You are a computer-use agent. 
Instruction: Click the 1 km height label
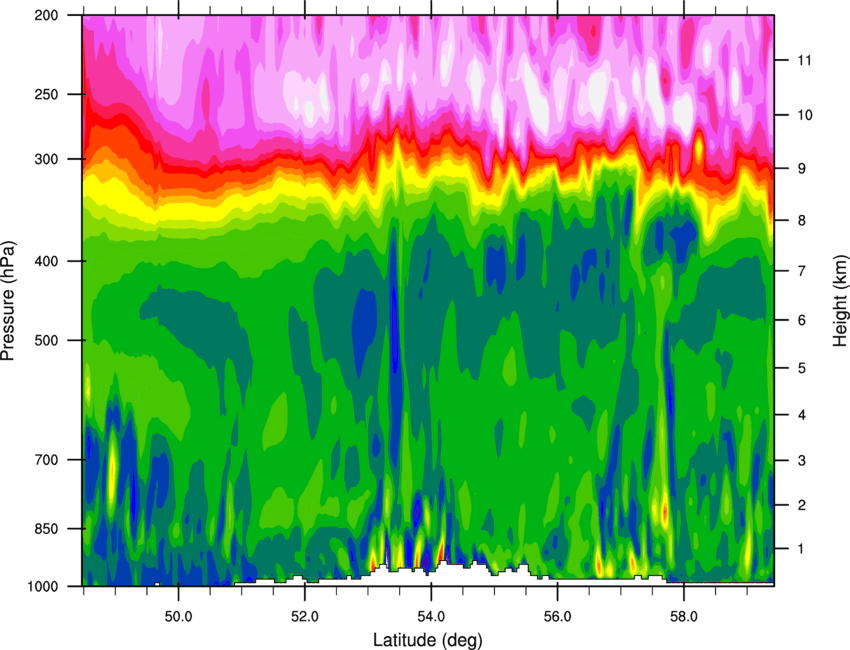(802, 549)
